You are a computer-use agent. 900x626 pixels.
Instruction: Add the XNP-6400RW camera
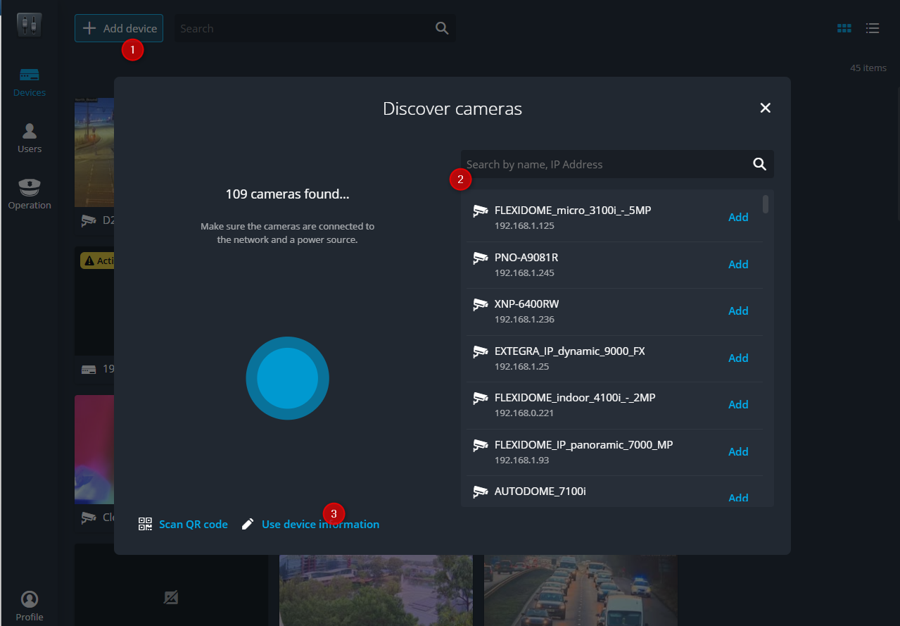pyautogui.click(x=738, y=311)
